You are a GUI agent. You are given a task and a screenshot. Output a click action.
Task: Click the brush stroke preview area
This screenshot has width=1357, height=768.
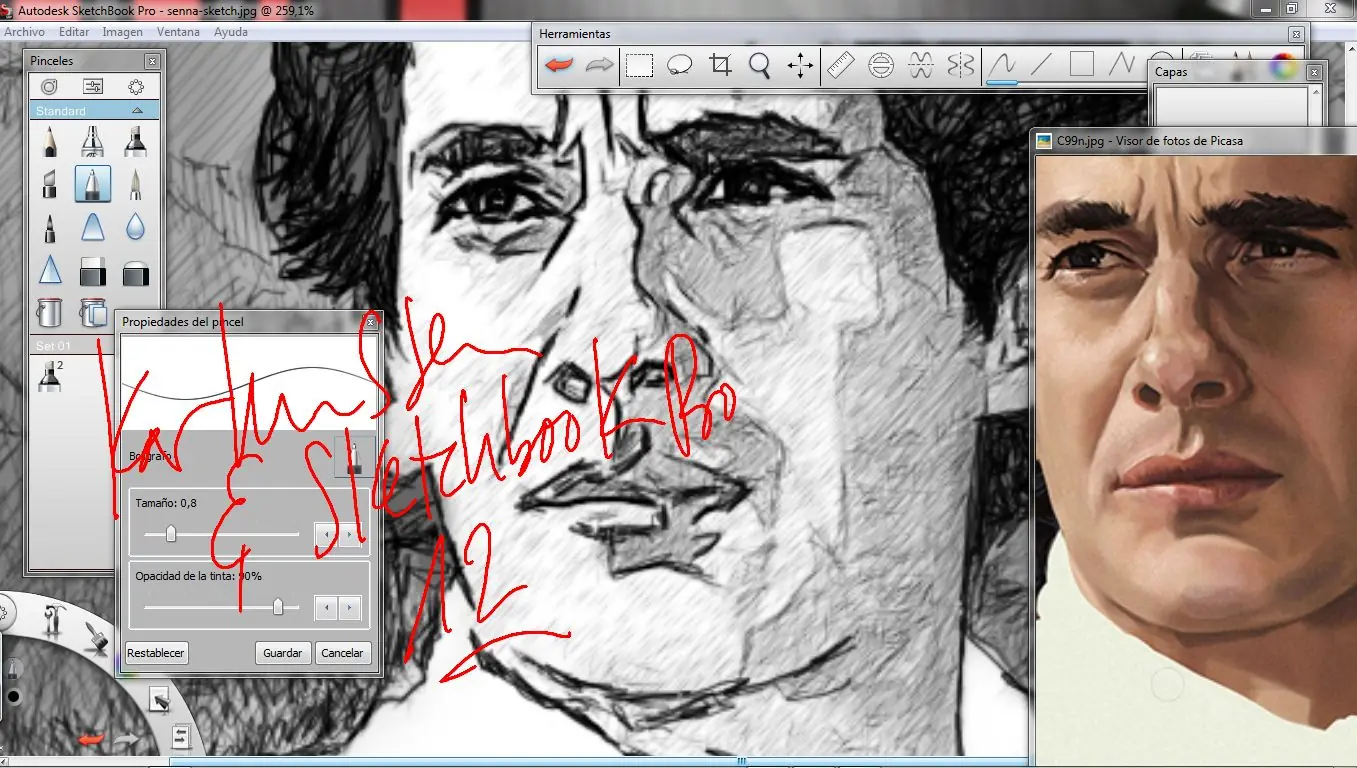click(x=249, y=383)
